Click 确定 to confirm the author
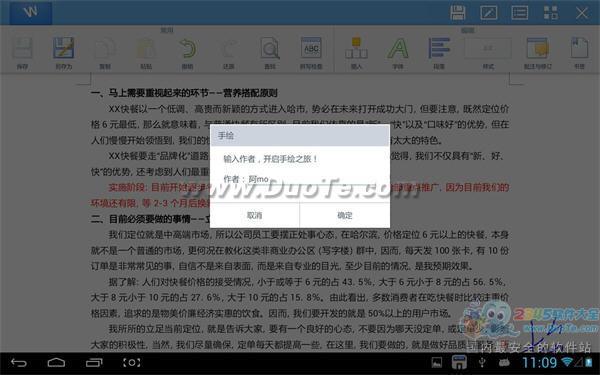Image resolution: width=600 pixels, height=375 pixels. [345, 215]
